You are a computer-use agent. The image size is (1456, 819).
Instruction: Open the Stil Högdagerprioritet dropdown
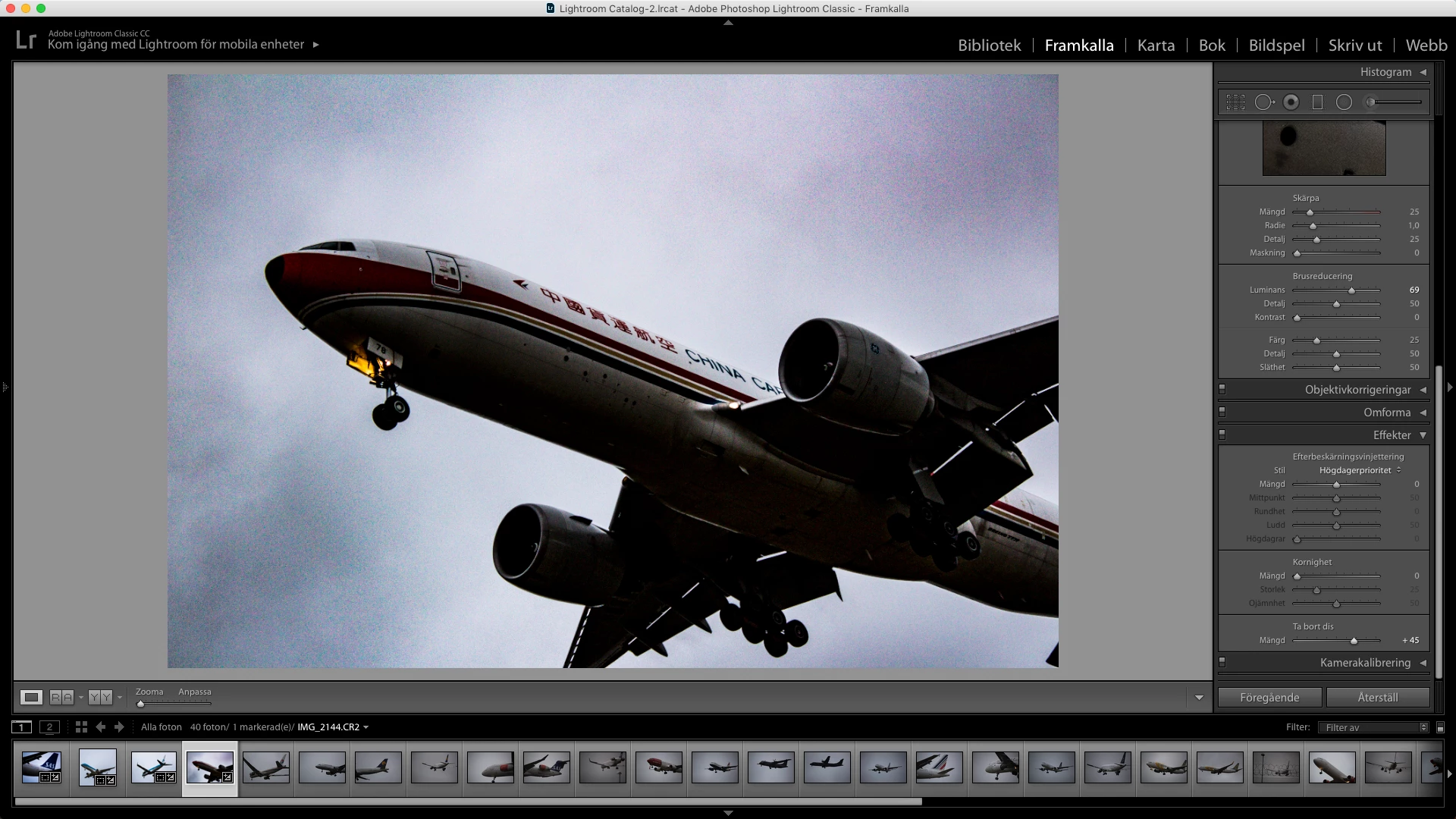[1360, 470]
